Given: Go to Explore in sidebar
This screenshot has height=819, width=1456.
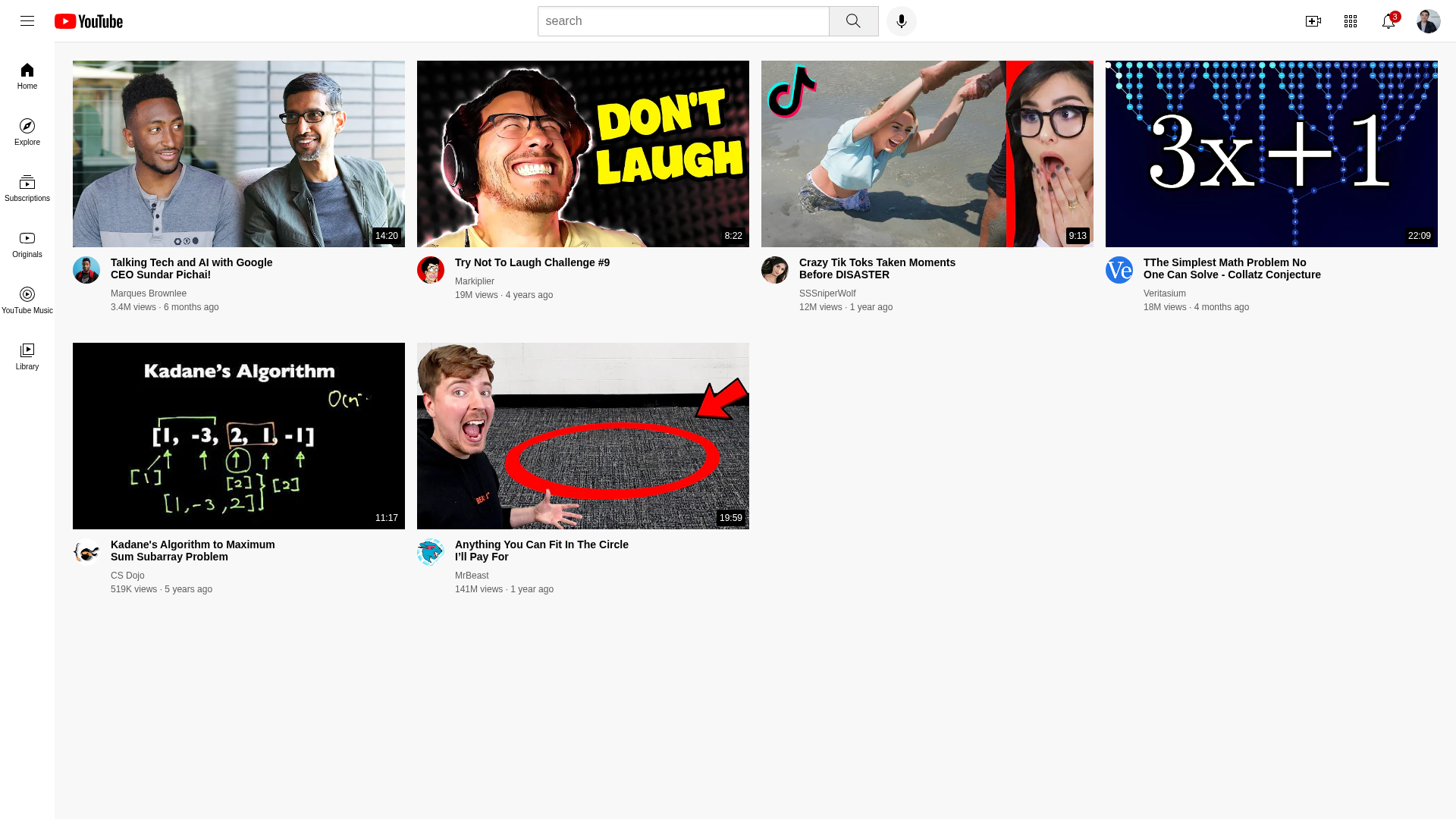Looking at the screenshot, I should point(27,132).
